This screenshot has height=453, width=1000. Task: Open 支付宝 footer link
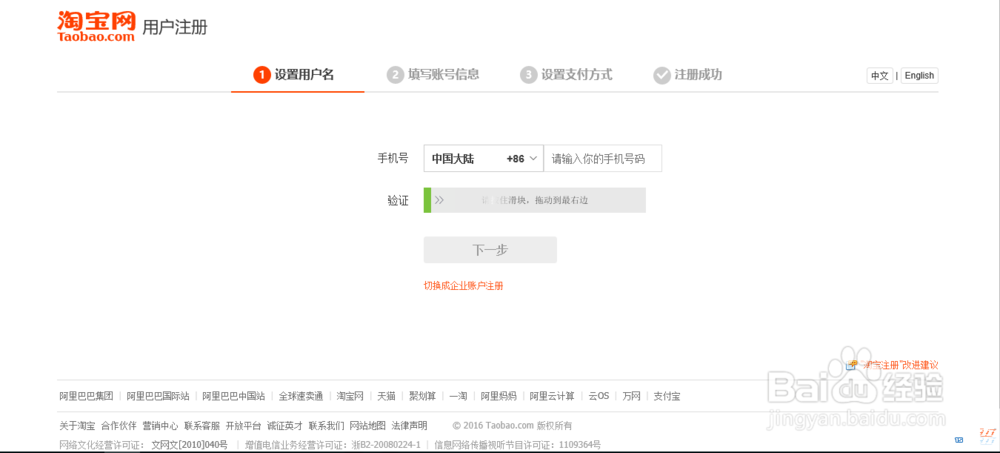tap(667, 396)
